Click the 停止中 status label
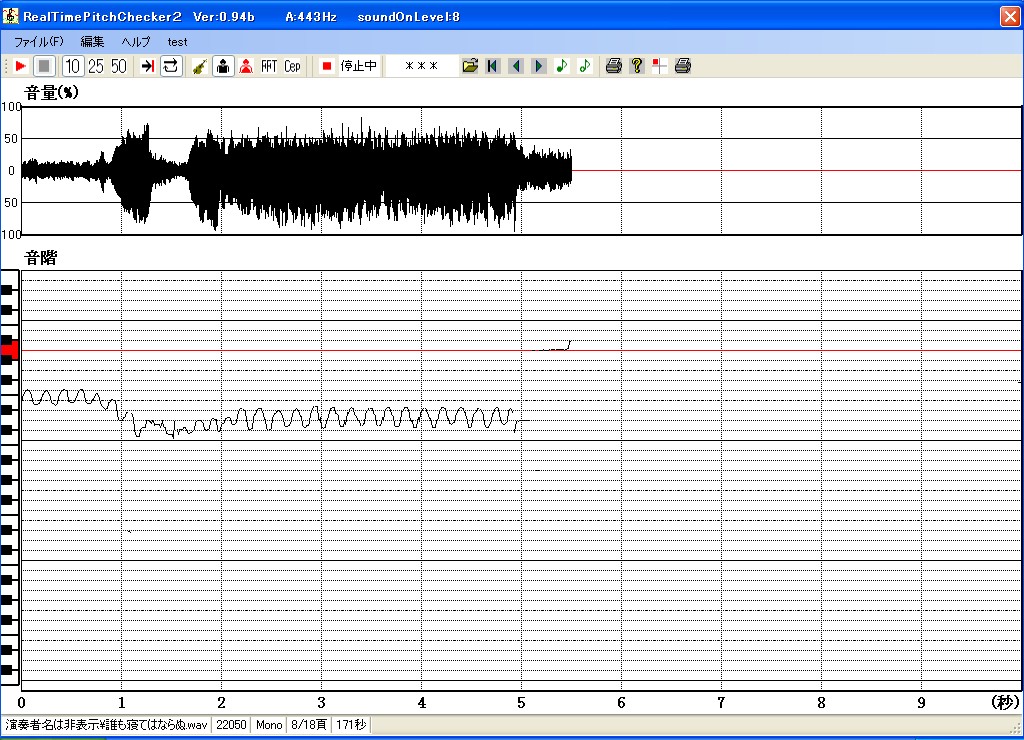1024x740 pixels. (x=359, y=66)
